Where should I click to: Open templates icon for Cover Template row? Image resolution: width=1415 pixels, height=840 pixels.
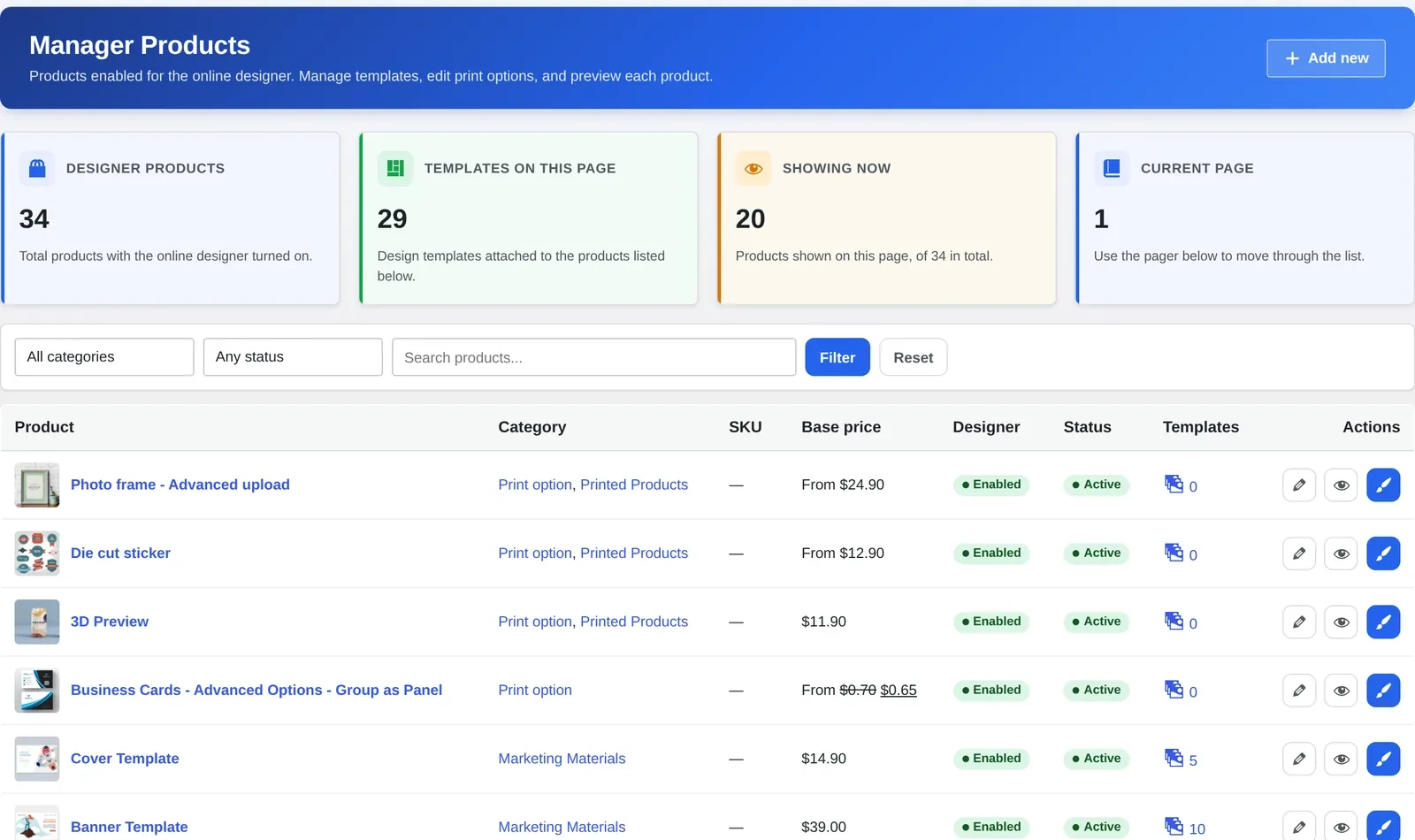point(1174,758)
